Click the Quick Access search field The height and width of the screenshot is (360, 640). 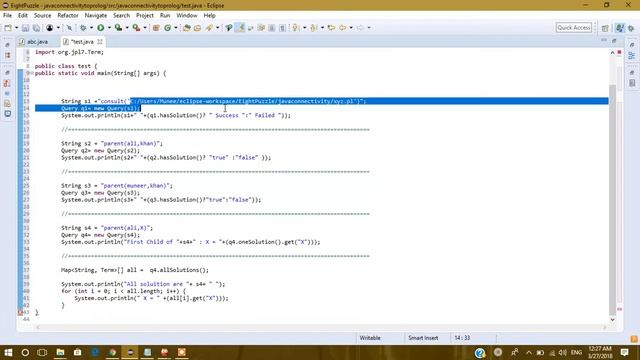pos(573,27)
